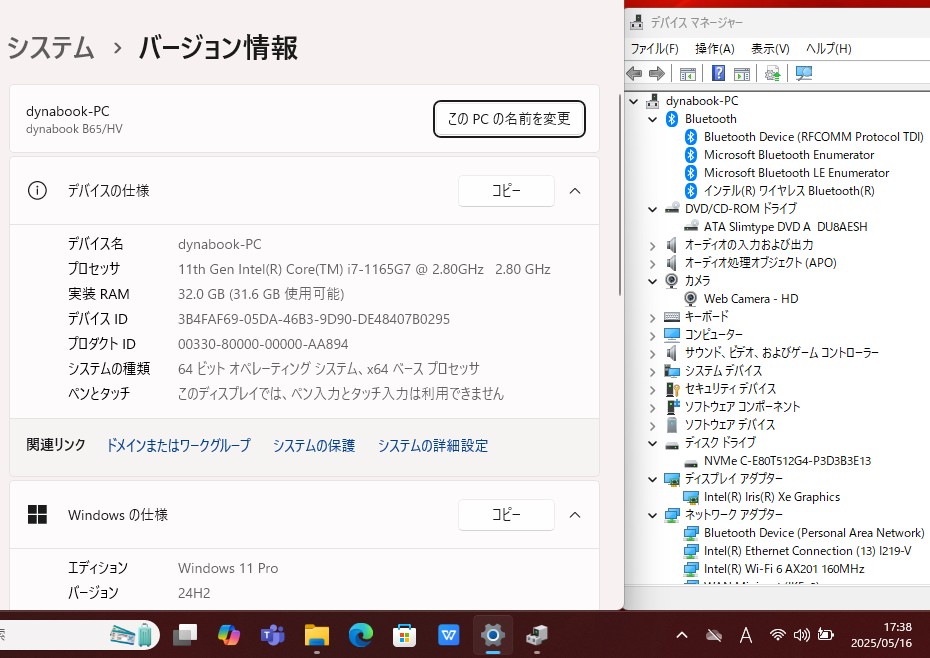This screenshot has height=658, width=930.
Task: Click the Intel Ethernet Connection I219-V icon
Action: coord(691,551)
